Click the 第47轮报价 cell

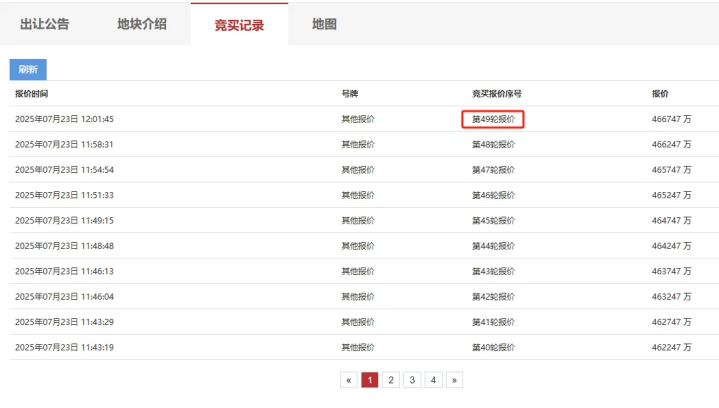493,170
